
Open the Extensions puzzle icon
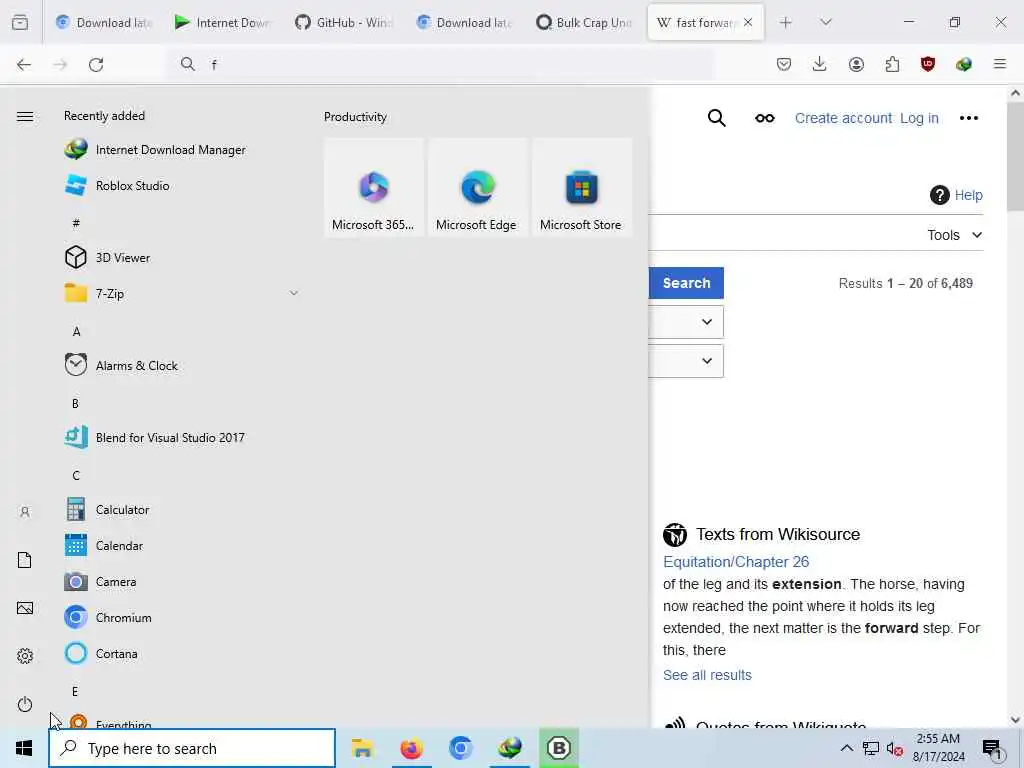(x=892, y=64)
